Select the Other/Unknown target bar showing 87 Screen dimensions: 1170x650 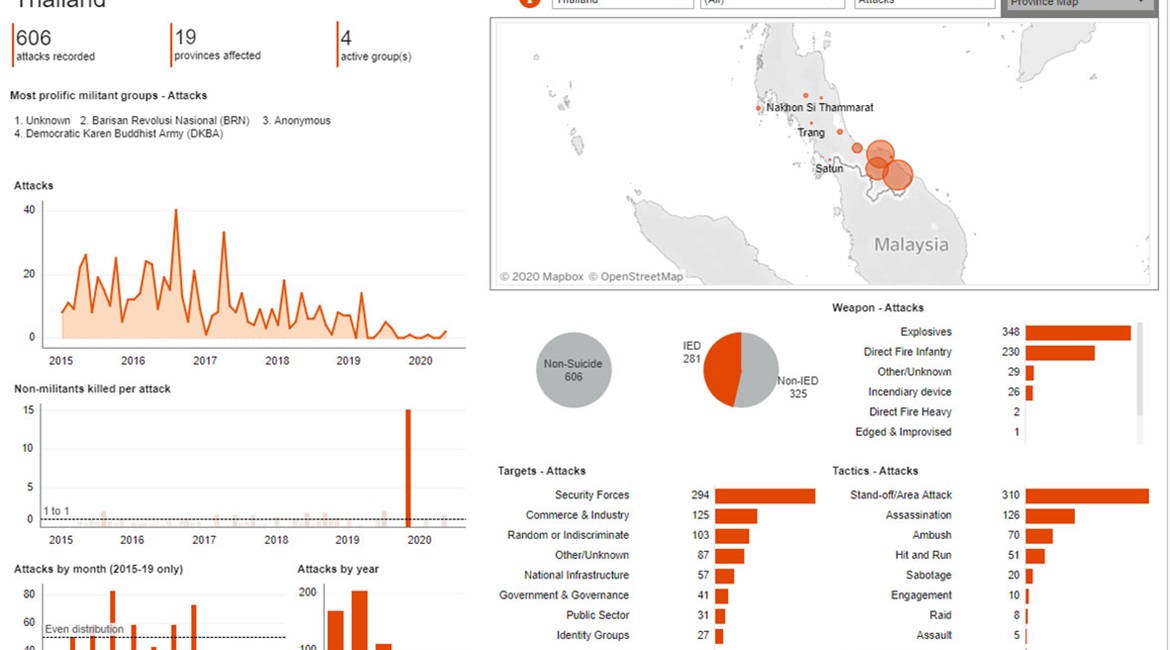pyautogui.click(x=730, y=556)
